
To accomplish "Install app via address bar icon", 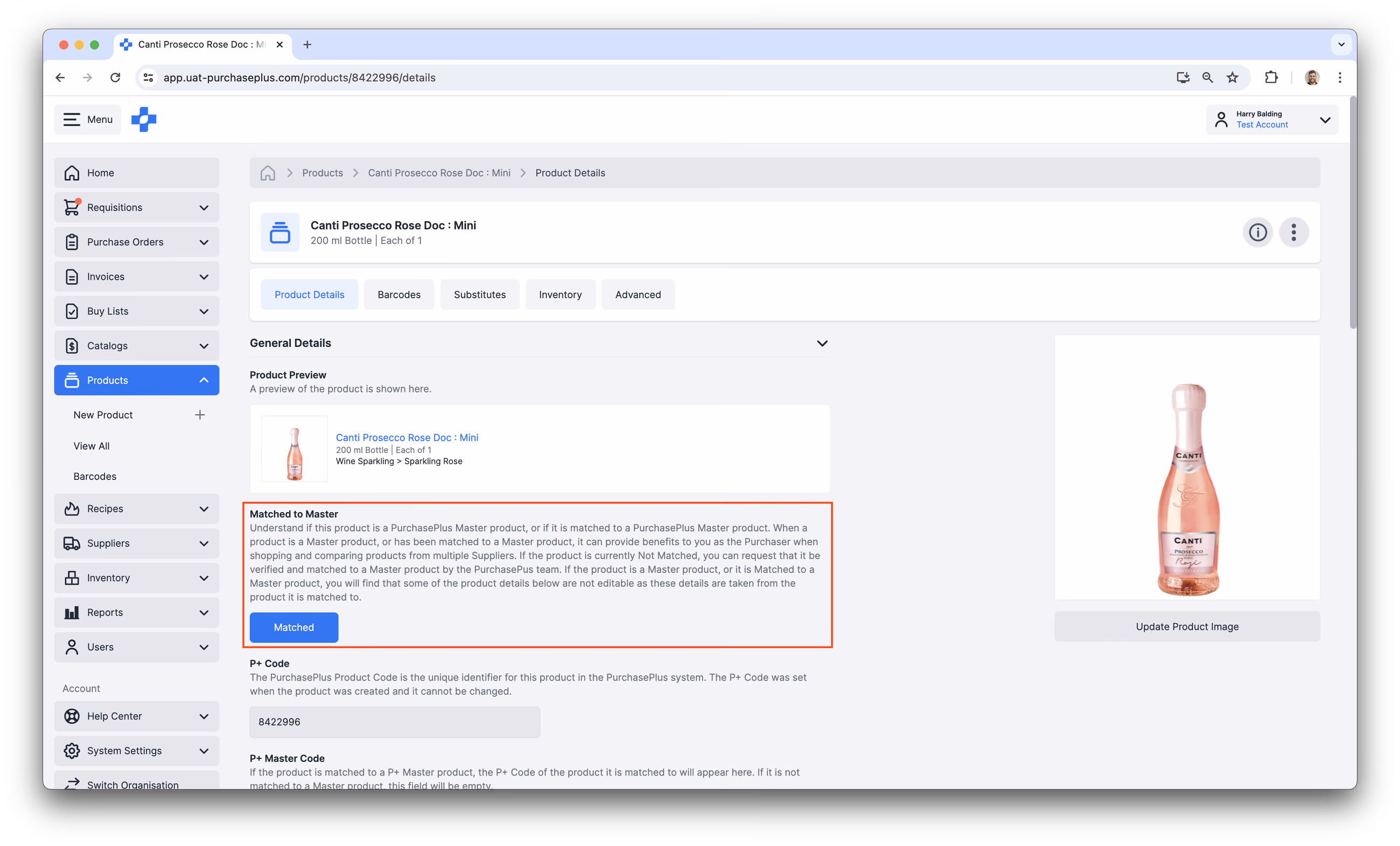I will [1183, 77].
